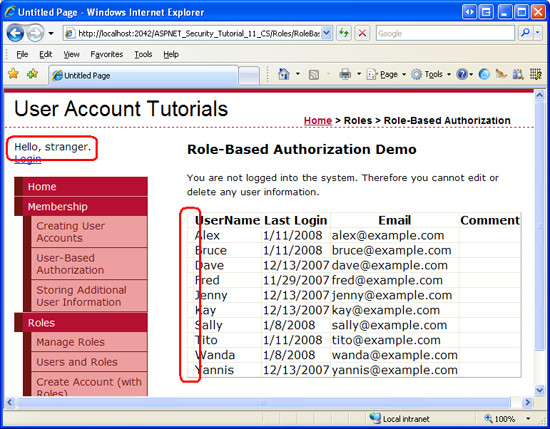Image resolution: width=550 pixels, height=429 pixels.
Task: Open the Favorites menu
Action: click(107, 54)
